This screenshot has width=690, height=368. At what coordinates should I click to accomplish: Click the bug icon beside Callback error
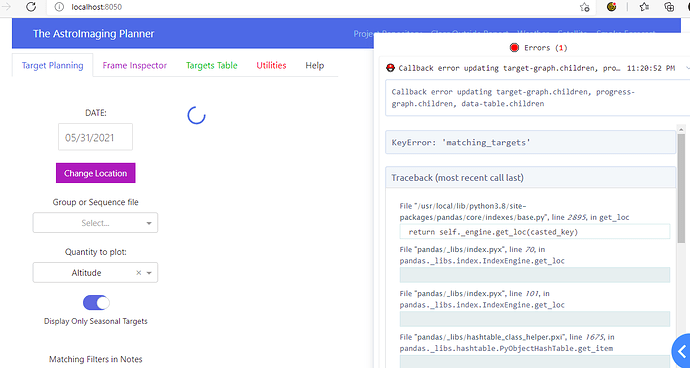pos(390,68)
